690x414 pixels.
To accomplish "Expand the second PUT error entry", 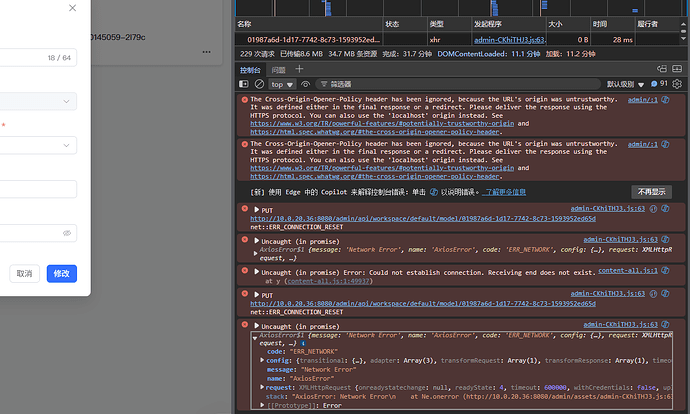I will click(257, 295).
